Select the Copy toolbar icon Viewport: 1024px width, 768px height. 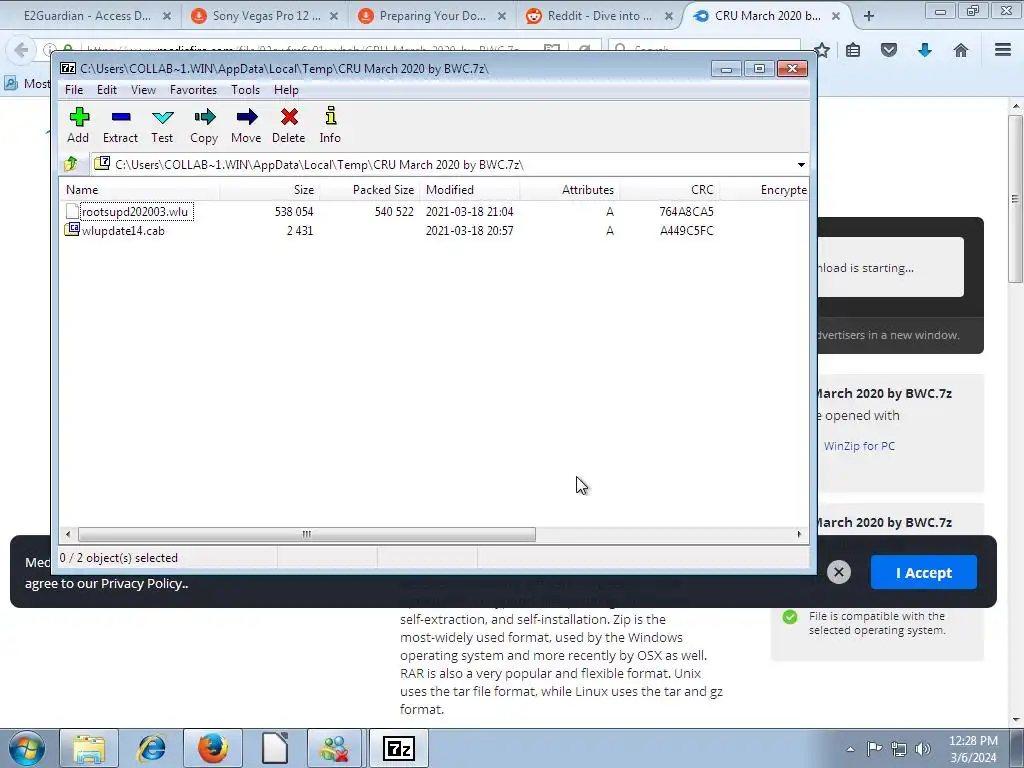pos(204,125)
